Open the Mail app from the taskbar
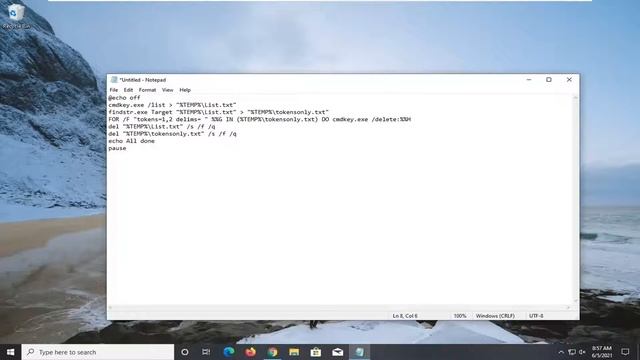The width and height of the screenshot is (640, 360). point(338,352)
